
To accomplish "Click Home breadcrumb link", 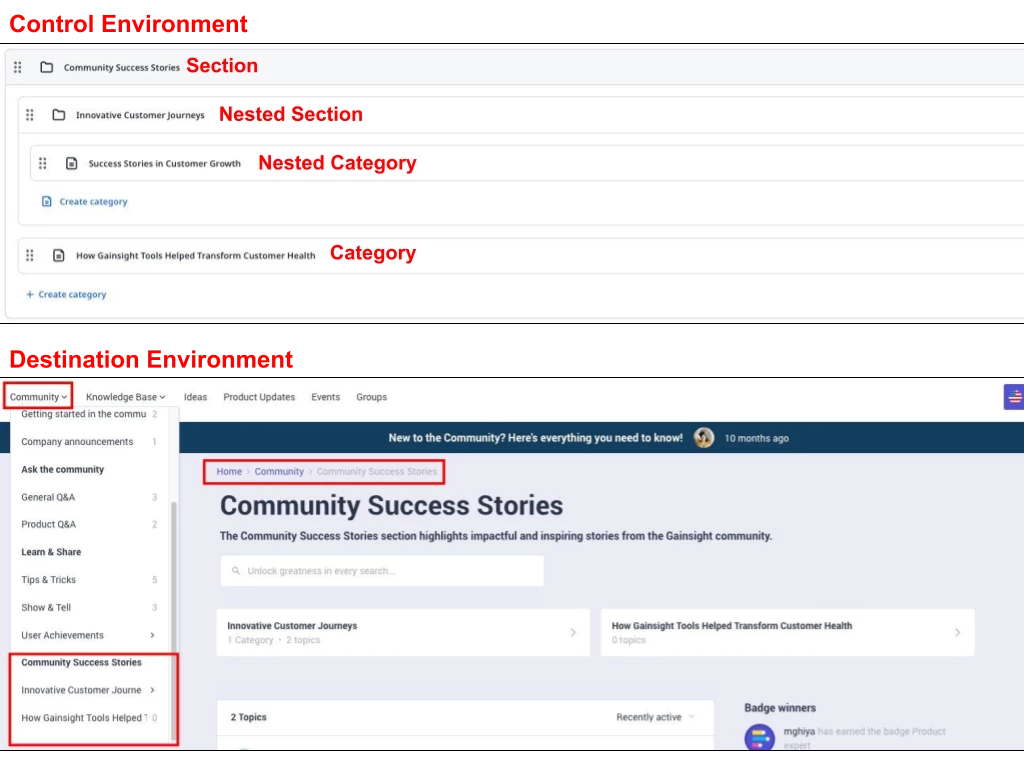I will click(229, 472).
